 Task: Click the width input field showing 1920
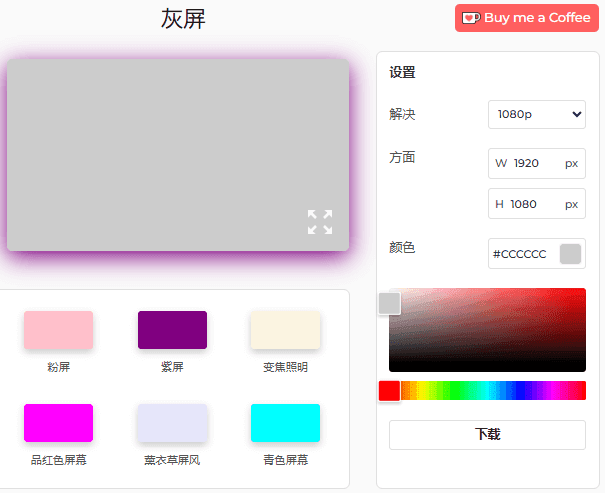click(x=527, y=163)
